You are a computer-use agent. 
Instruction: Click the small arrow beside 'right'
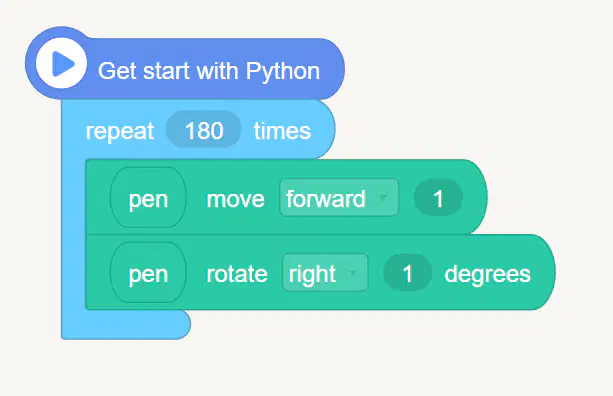tap(352, 272)
